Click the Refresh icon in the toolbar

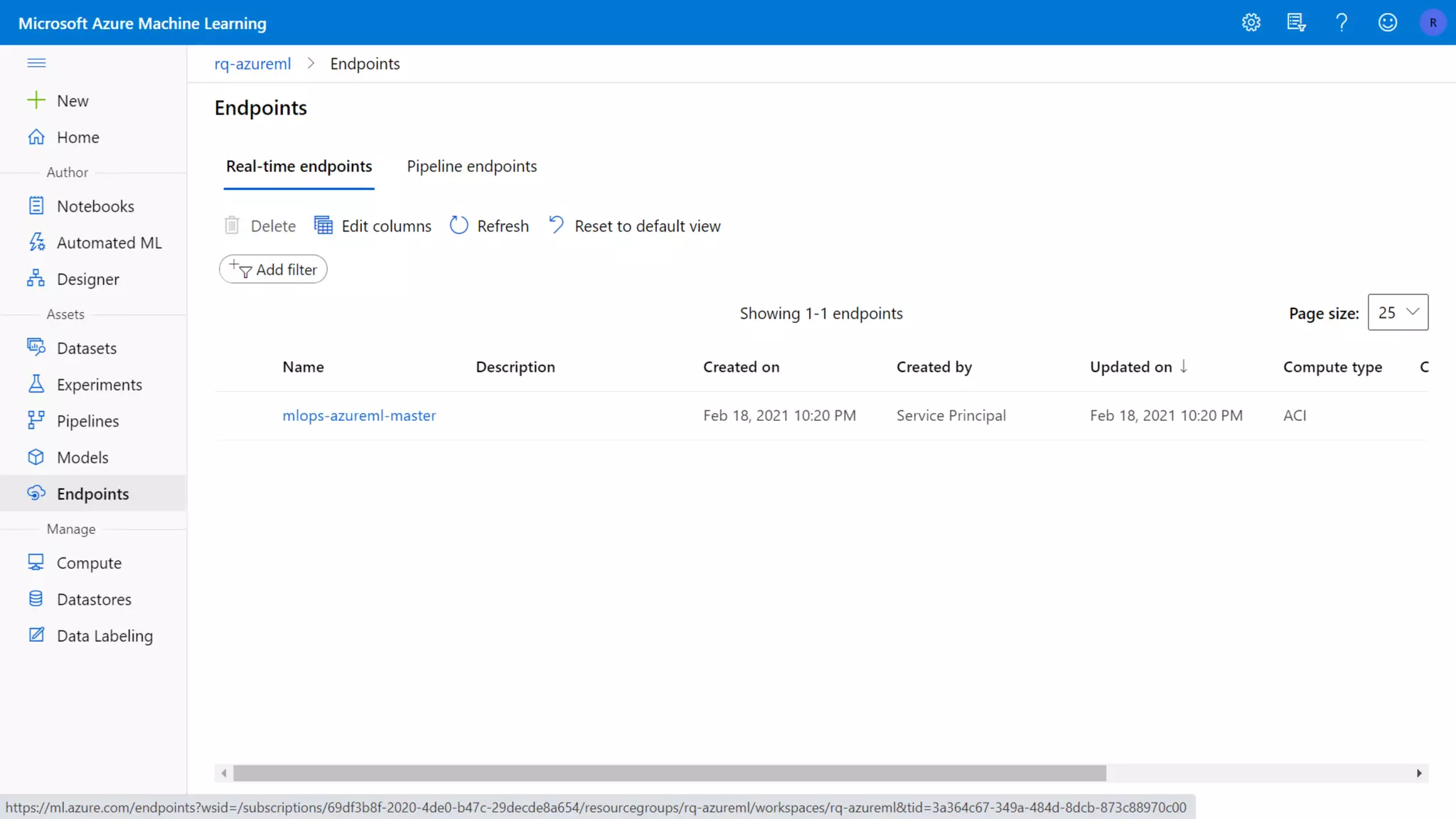(459, 225)
